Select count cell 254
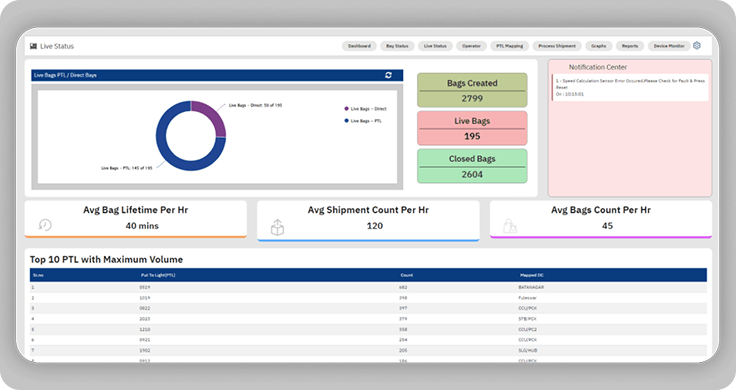This screenshot has width=736, height=390. [x=403, y=340]
